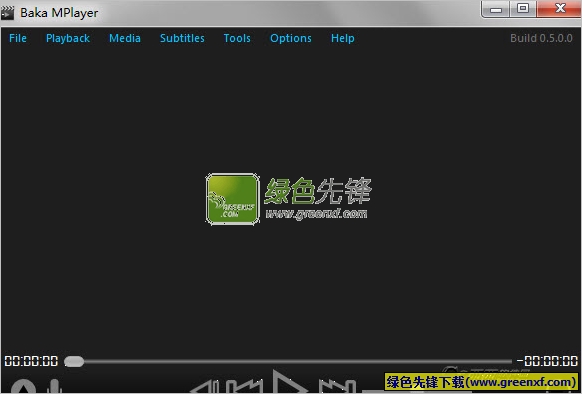Click the Build 0.5.0.0 version text
The width and height of the screenshot is (582, 394).
click(x=541, y=38)
